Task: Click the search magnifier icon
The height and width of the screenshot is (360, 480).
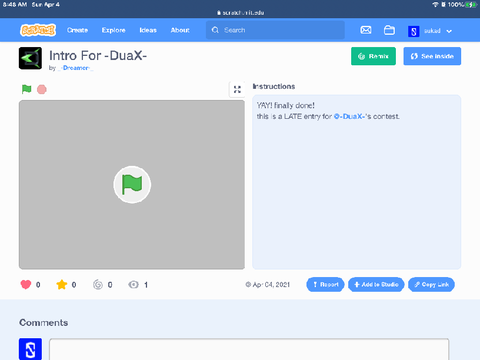Action: coord(215,30)
